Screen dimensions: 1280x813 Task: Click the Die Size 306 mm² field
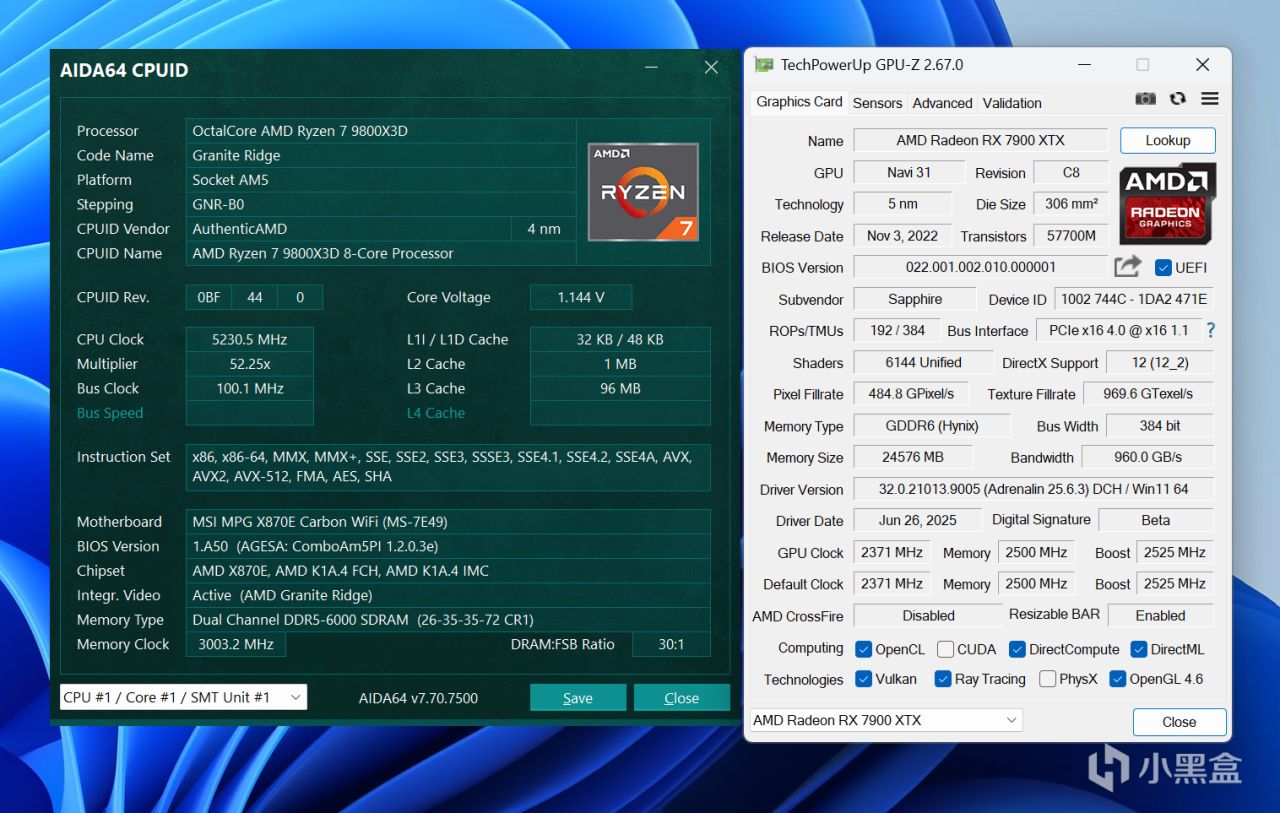coord(1071,204)
